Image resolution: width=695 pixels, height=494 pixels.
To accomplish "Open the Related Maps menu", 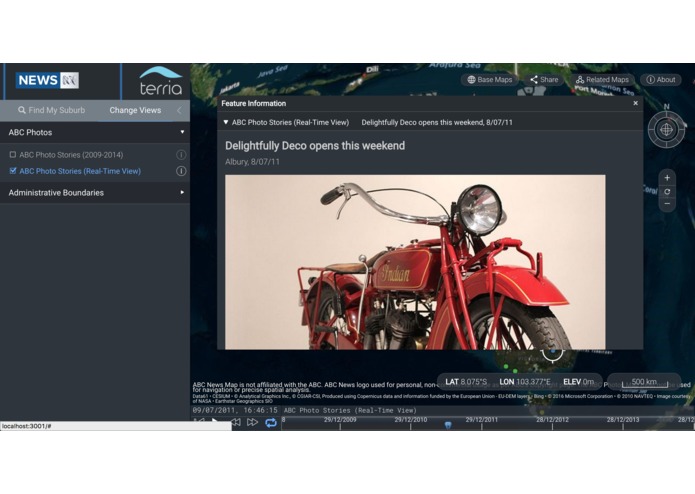I will pos(602,80).
